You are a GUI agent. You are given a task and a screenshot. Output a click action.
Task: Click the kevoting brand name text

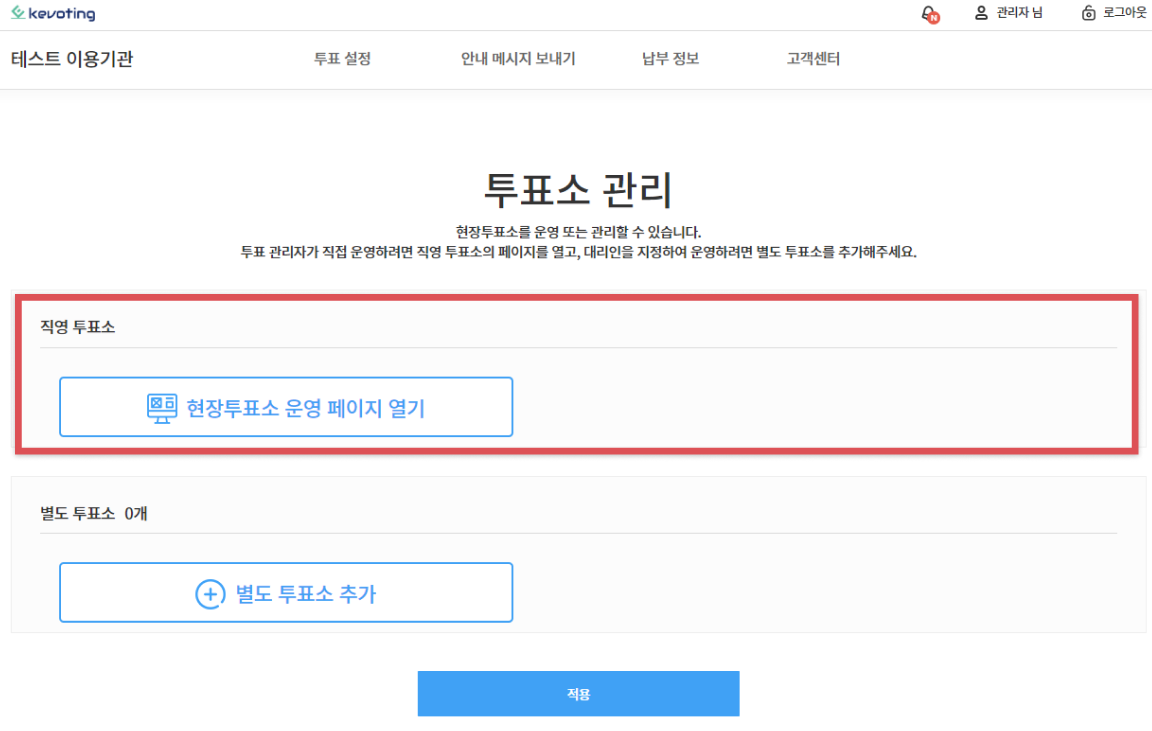pyautogui.click(x=62, y=14)
